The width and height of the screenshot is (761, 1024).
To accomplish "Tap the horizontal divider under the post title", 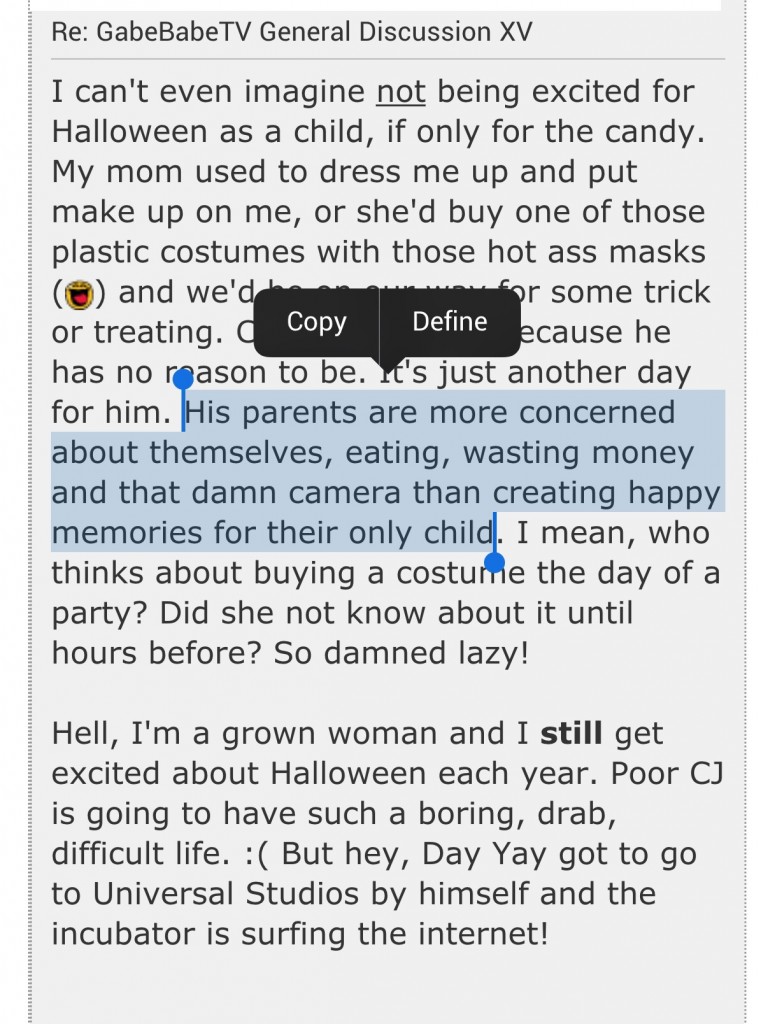I will pos(388,59).
